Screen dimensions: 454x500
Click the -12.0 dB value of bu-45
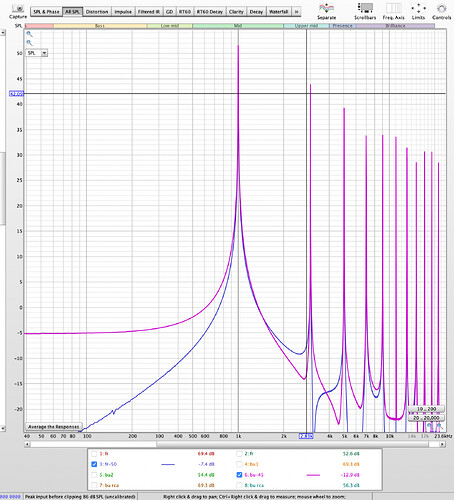pos(351,475)
